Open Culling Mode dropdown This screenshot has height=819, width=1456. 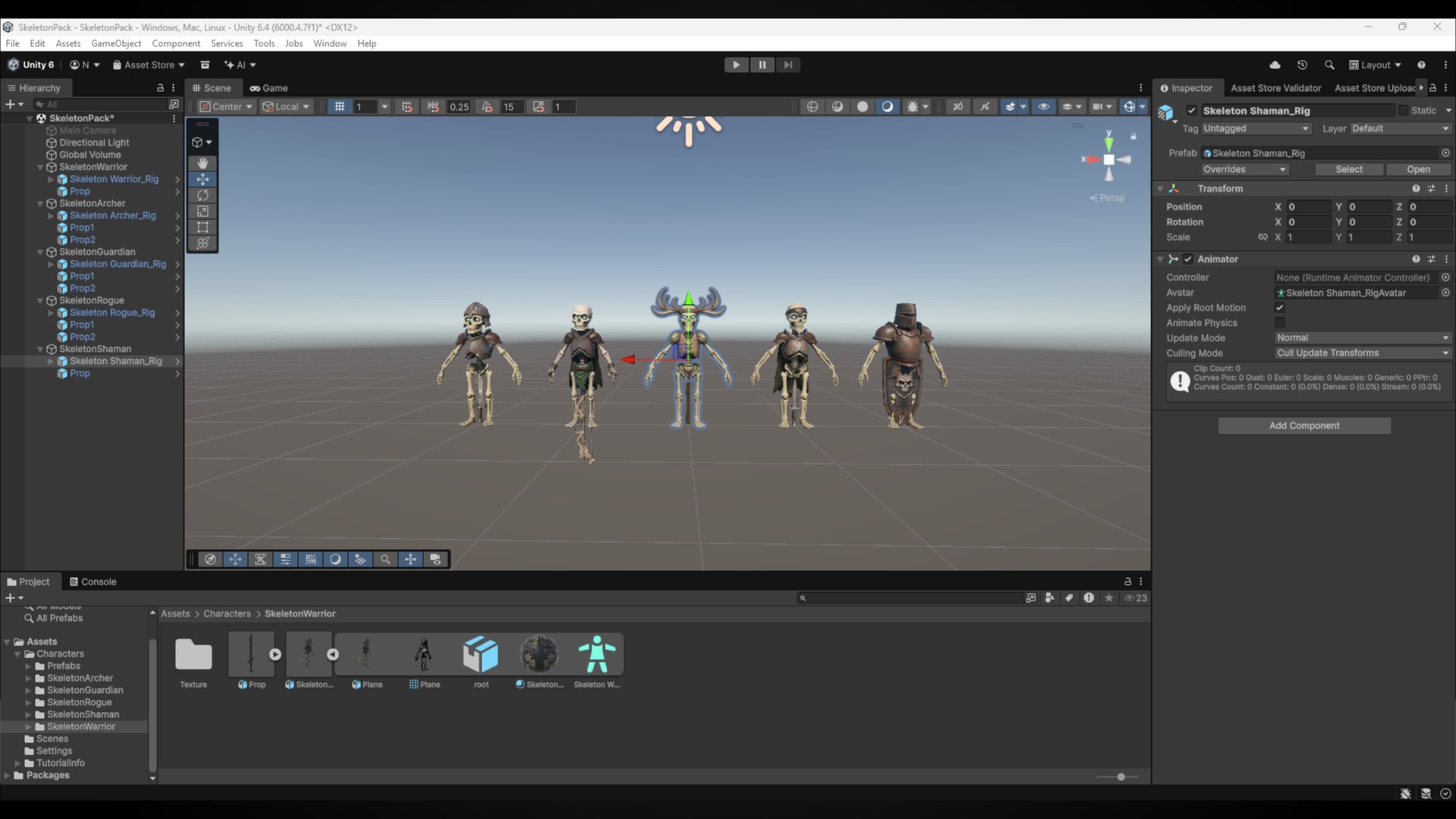1362,353
